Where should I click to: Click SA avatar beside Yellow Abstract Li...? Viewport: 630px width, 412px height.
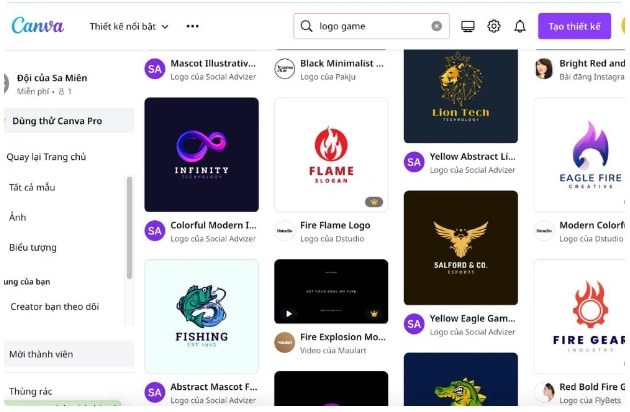(414, 162)
